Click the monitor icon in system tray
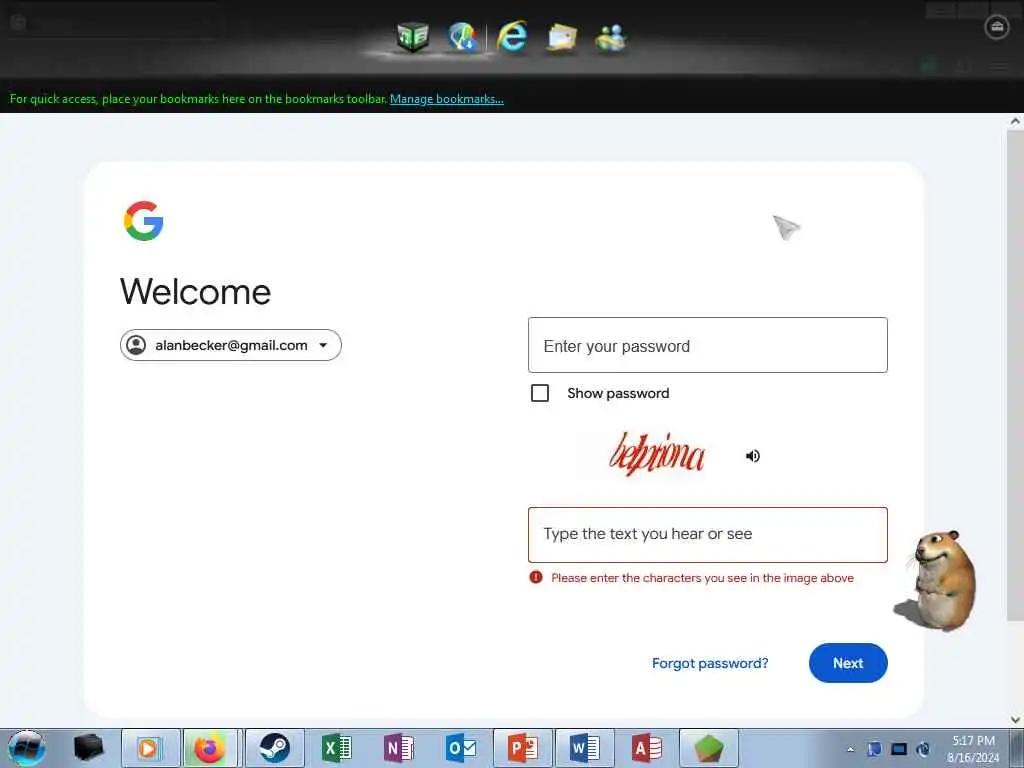This screenshot has width=1024, height=768. point(899,749)
